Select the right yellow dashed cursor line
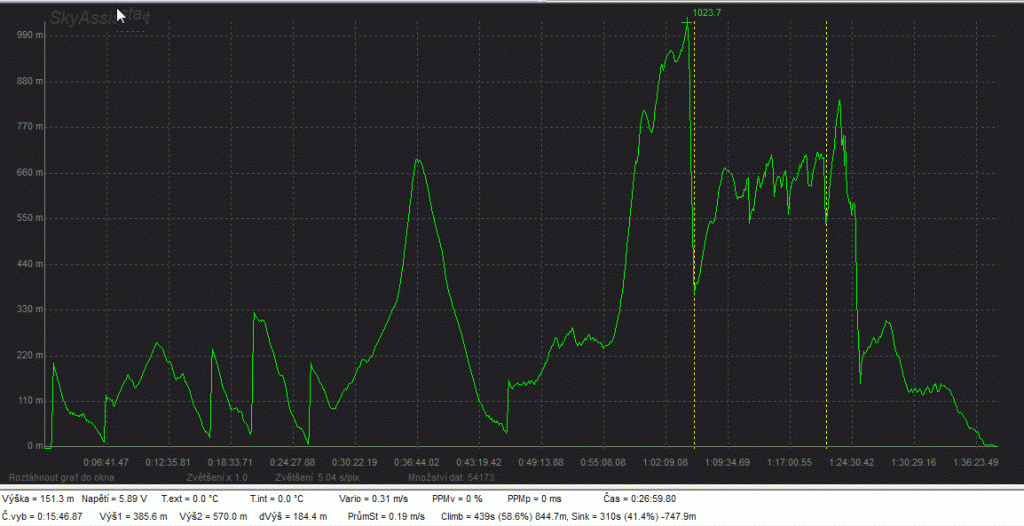 click(826, 250)
